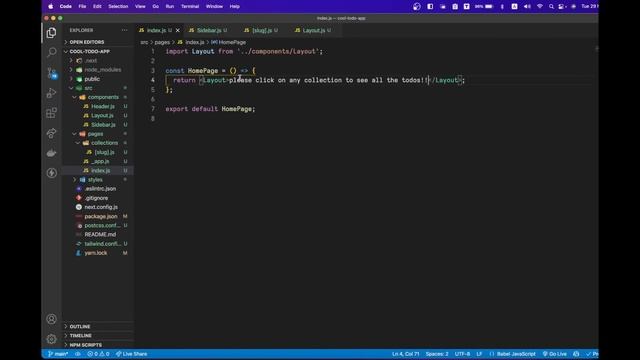
Task: Open Source Control view in activity bar
Action: 51,73
